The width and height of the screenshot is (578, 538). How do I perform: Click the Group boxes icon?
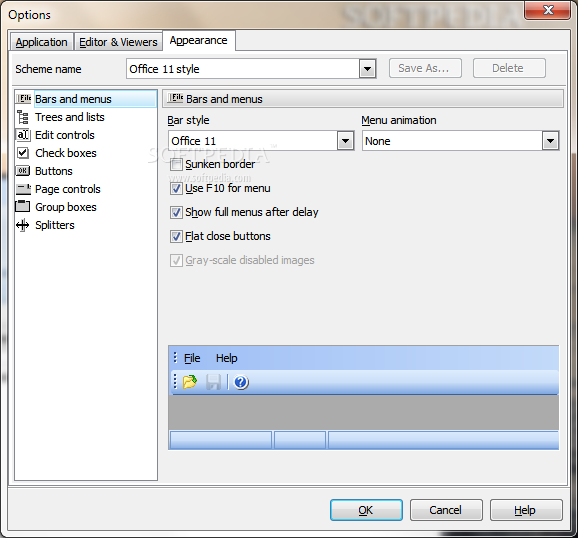click(22, 206)
